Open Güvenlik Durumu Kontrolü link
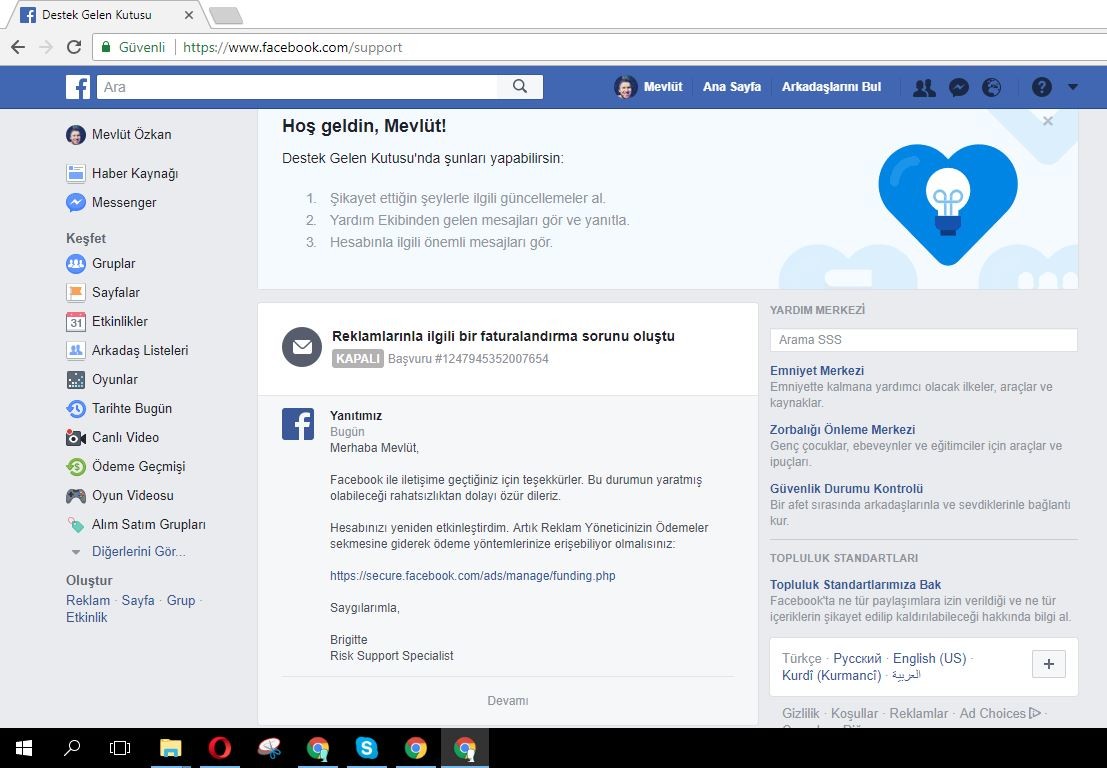This screenshot has height=768, width=1107. 846,488
